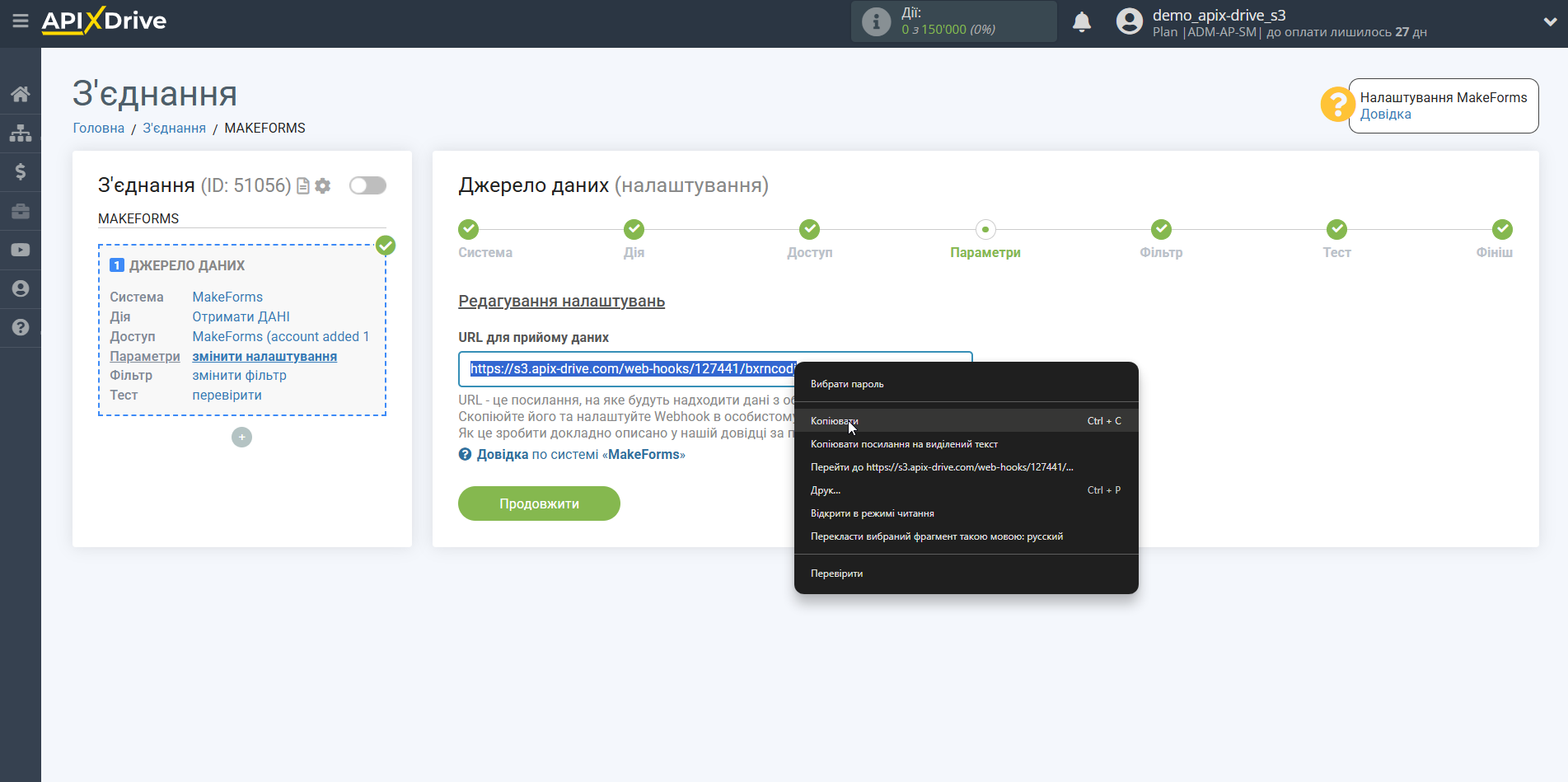1568x782 pixels.
Task: Open the Home sidebar icon
Action: [x=21, y=94]
